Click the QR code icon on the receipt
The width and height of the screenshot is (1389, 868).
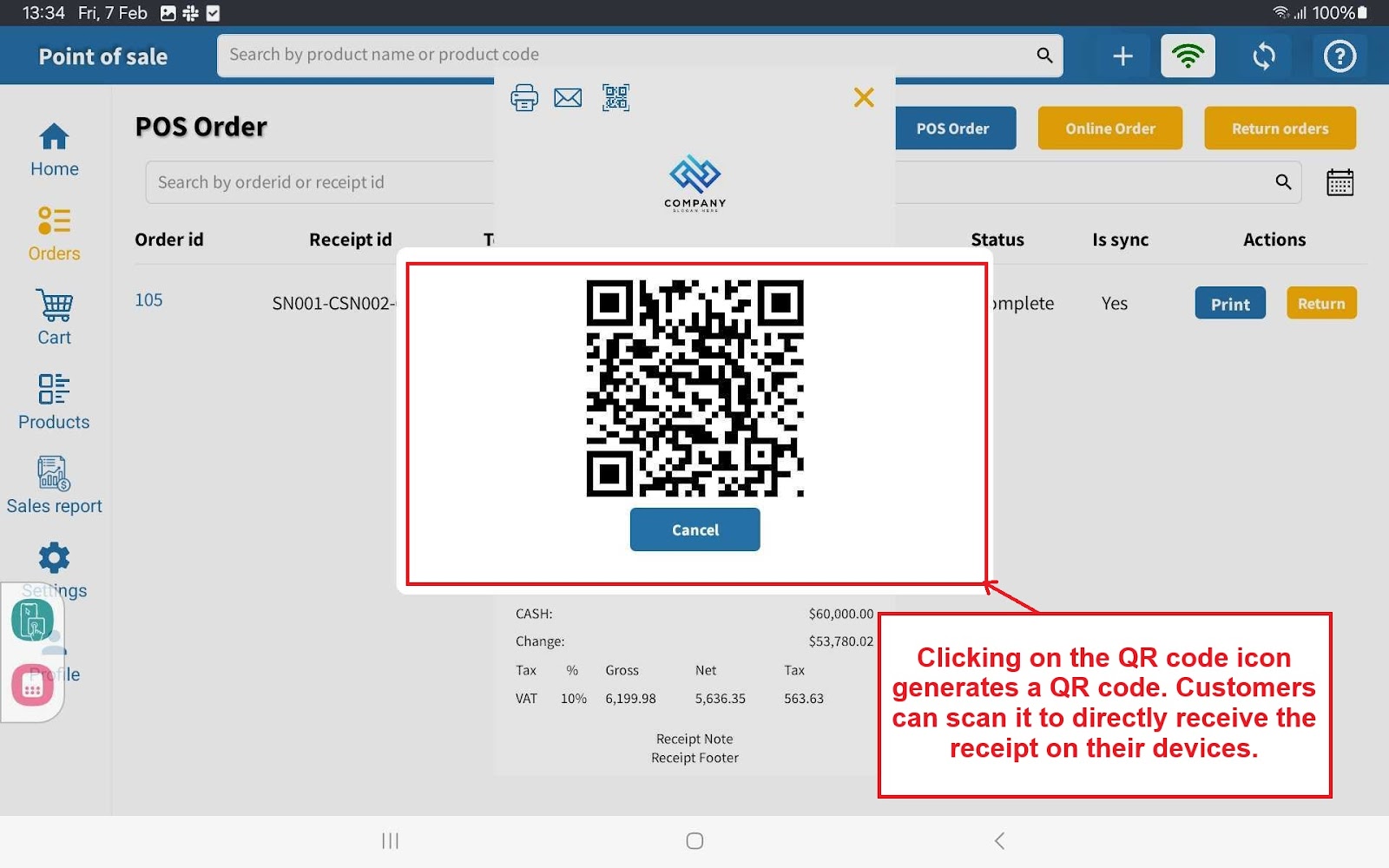616,97
